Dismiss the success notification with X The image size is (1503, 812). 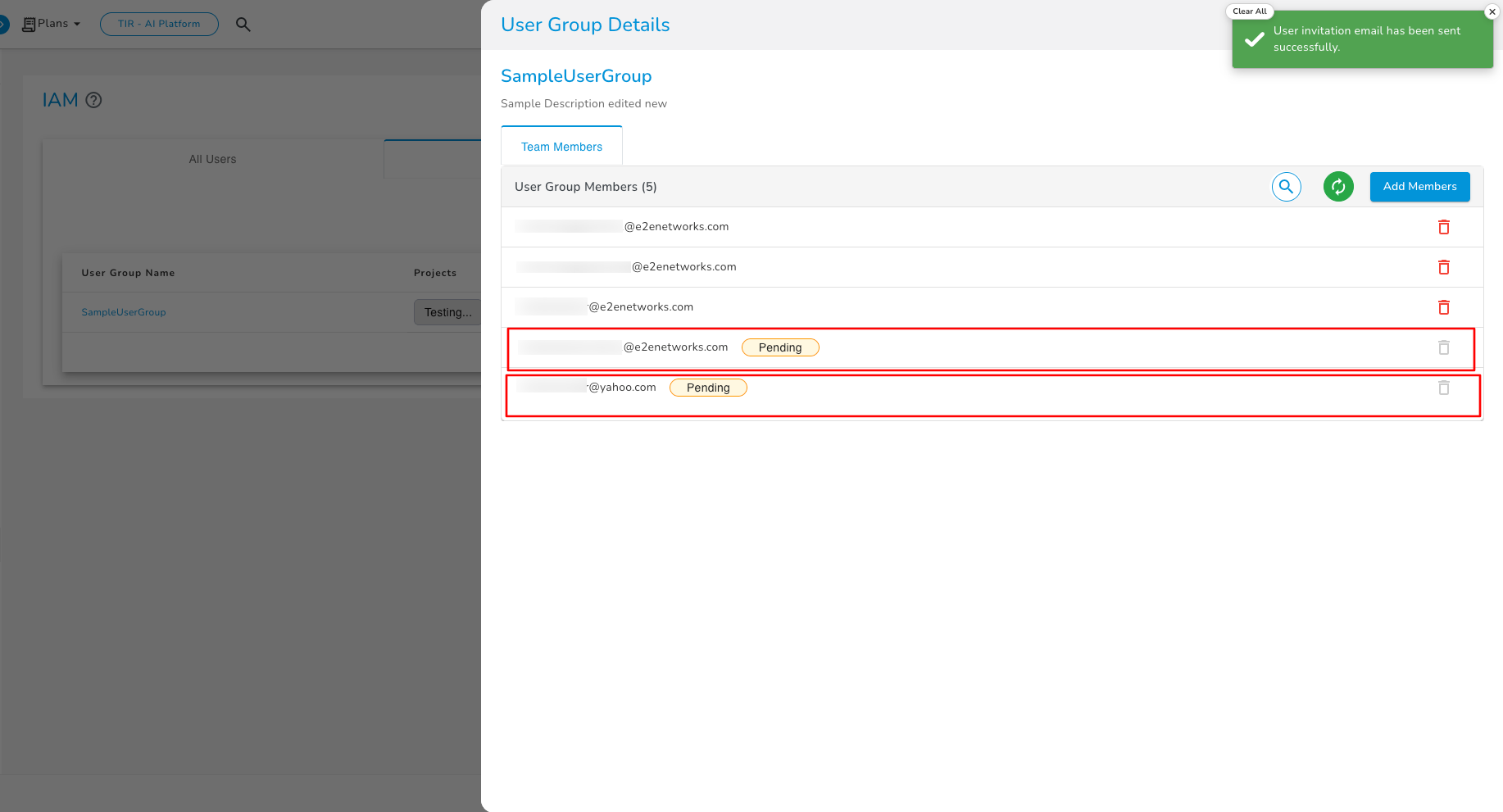[x=1492, y=11]
